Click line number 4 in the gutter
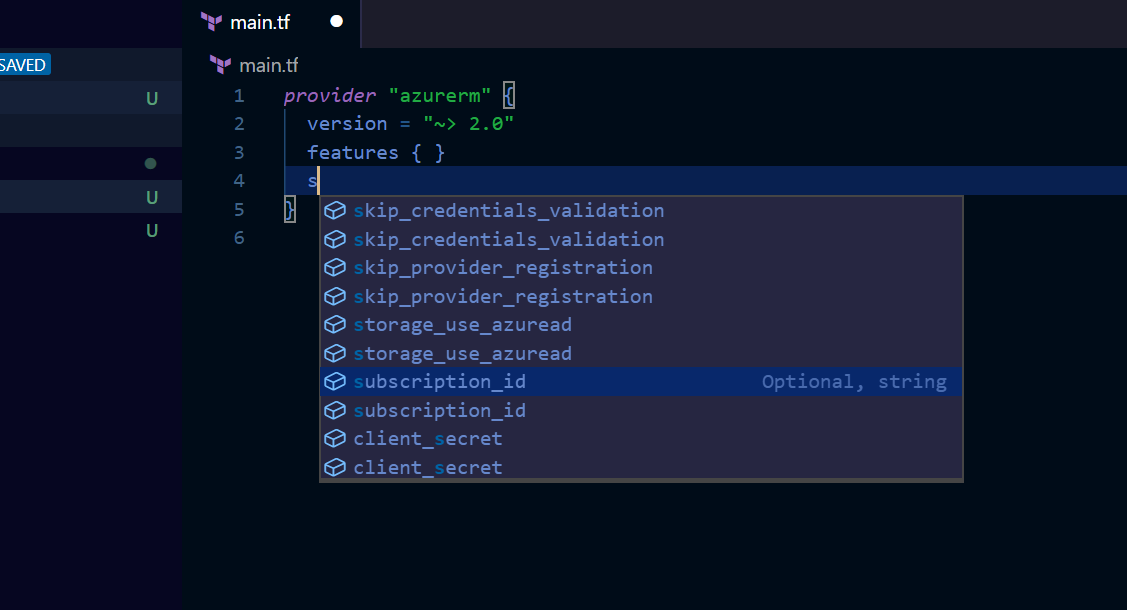Viewport: 1127px width, 610px height. tap(238, 181)
